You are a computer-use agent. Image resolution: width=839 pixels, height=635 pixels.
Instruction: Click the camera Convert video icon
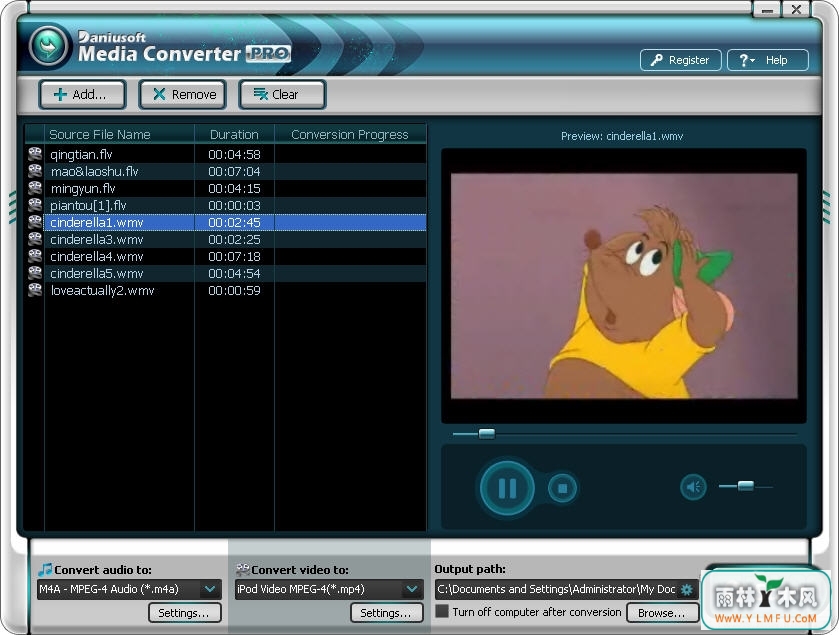click(242, 569)
